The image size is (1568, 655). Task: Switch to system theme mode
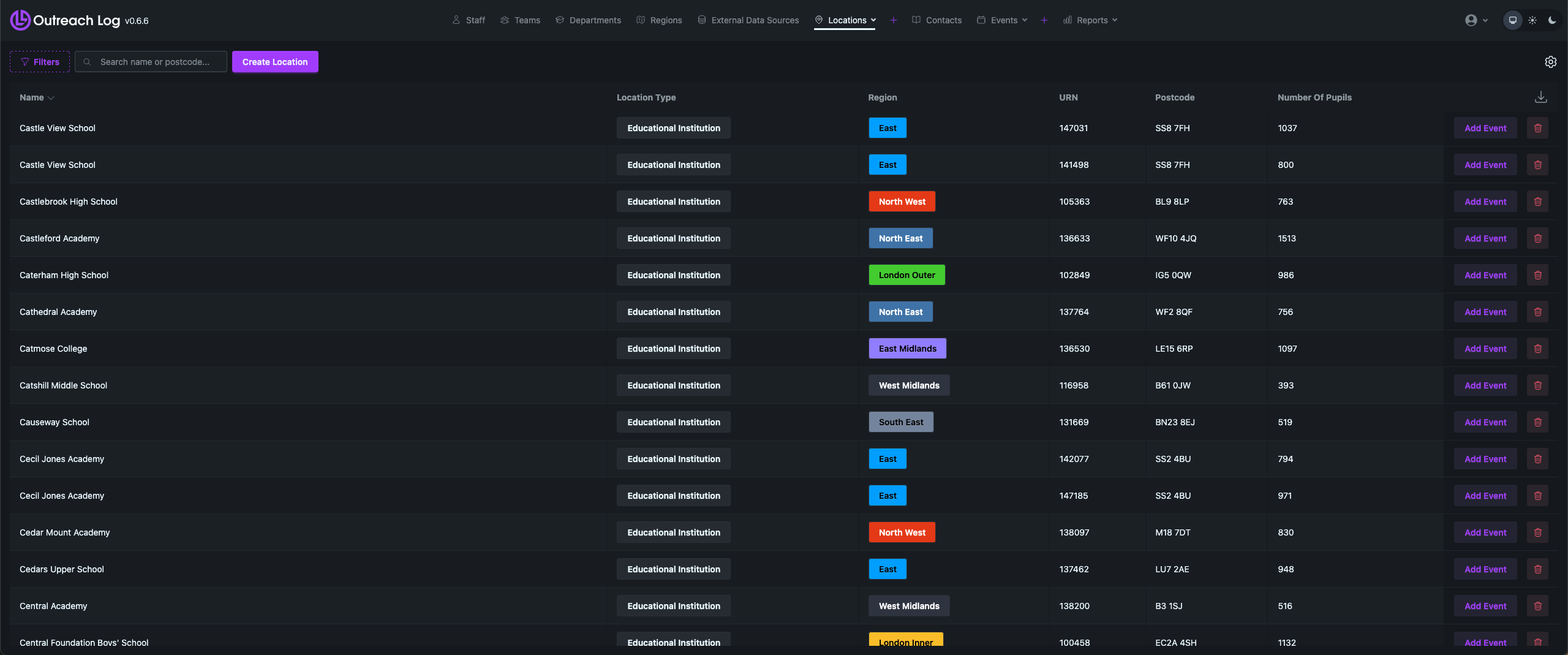(x=1512, y=20)
